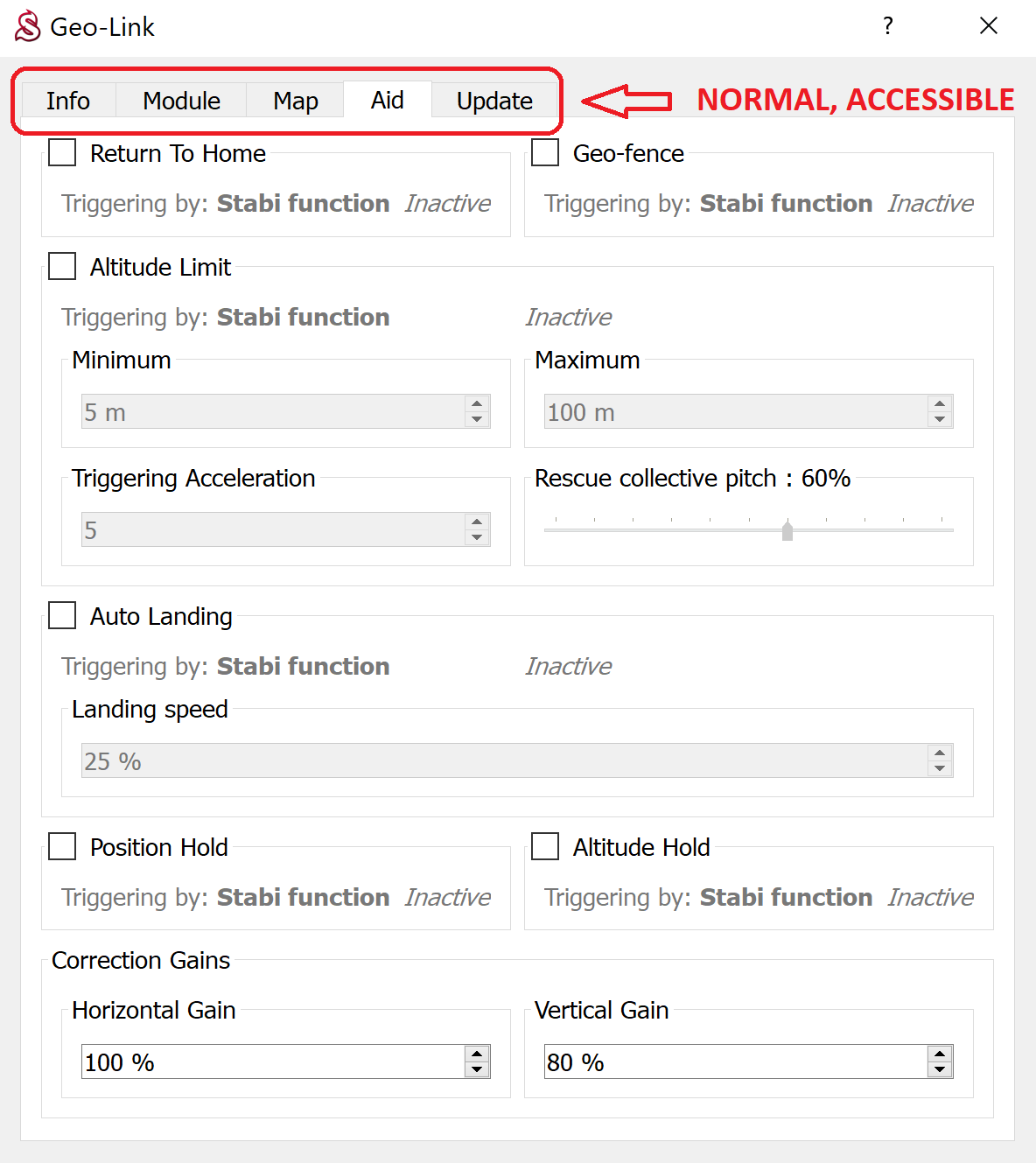
Task: Increase Horizontal Gain with up arrow
Action: pyautogui.click(x=477, y=1054)
